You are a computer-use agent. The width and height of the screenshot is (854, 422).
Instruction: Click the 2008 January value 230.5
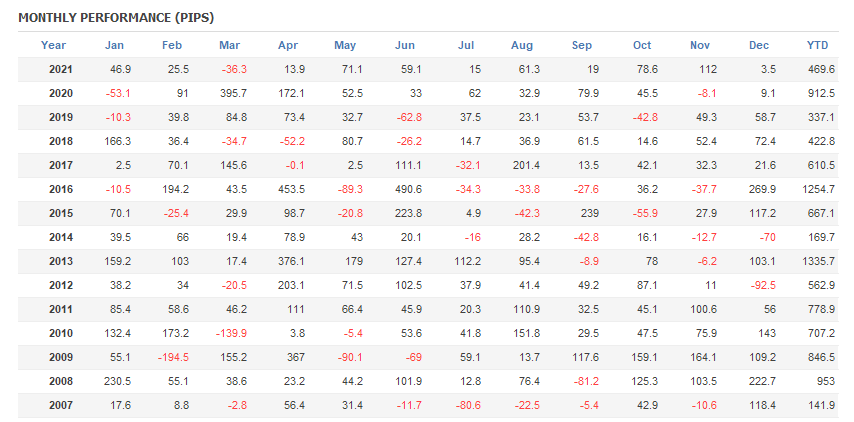116,380
